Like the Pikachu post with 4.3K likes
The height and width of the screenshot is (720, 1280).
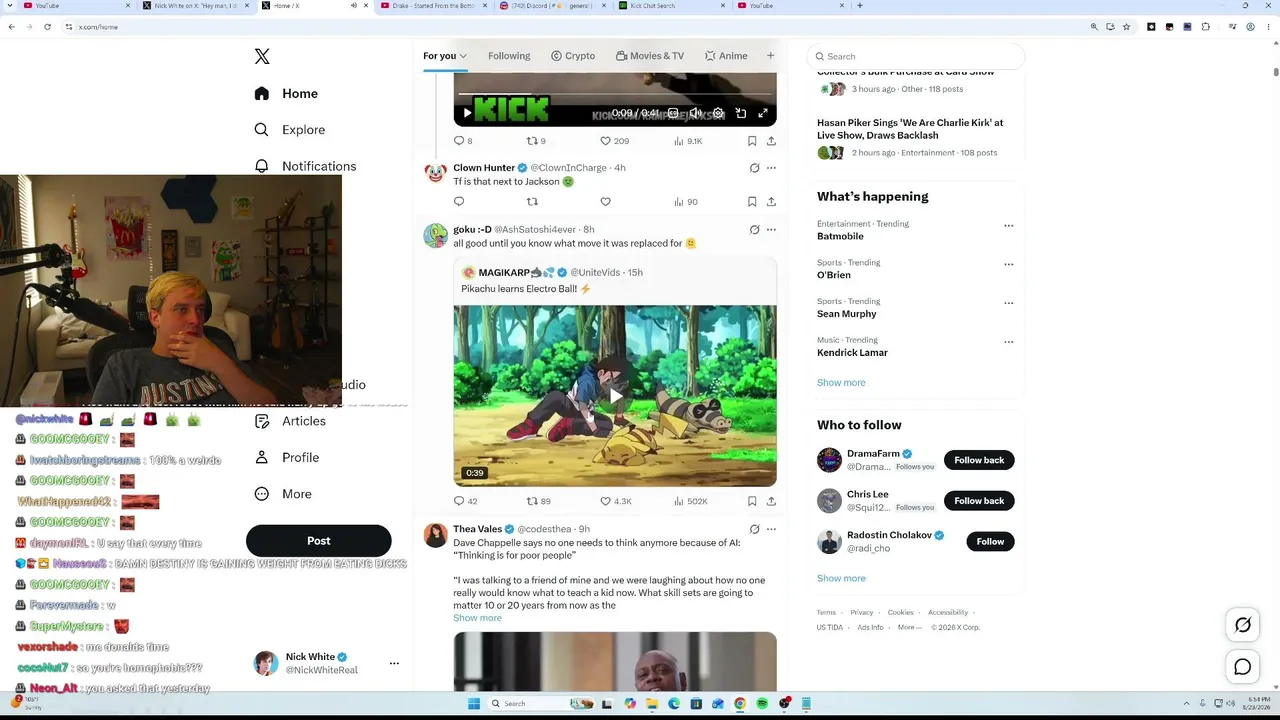coord(615,501)
